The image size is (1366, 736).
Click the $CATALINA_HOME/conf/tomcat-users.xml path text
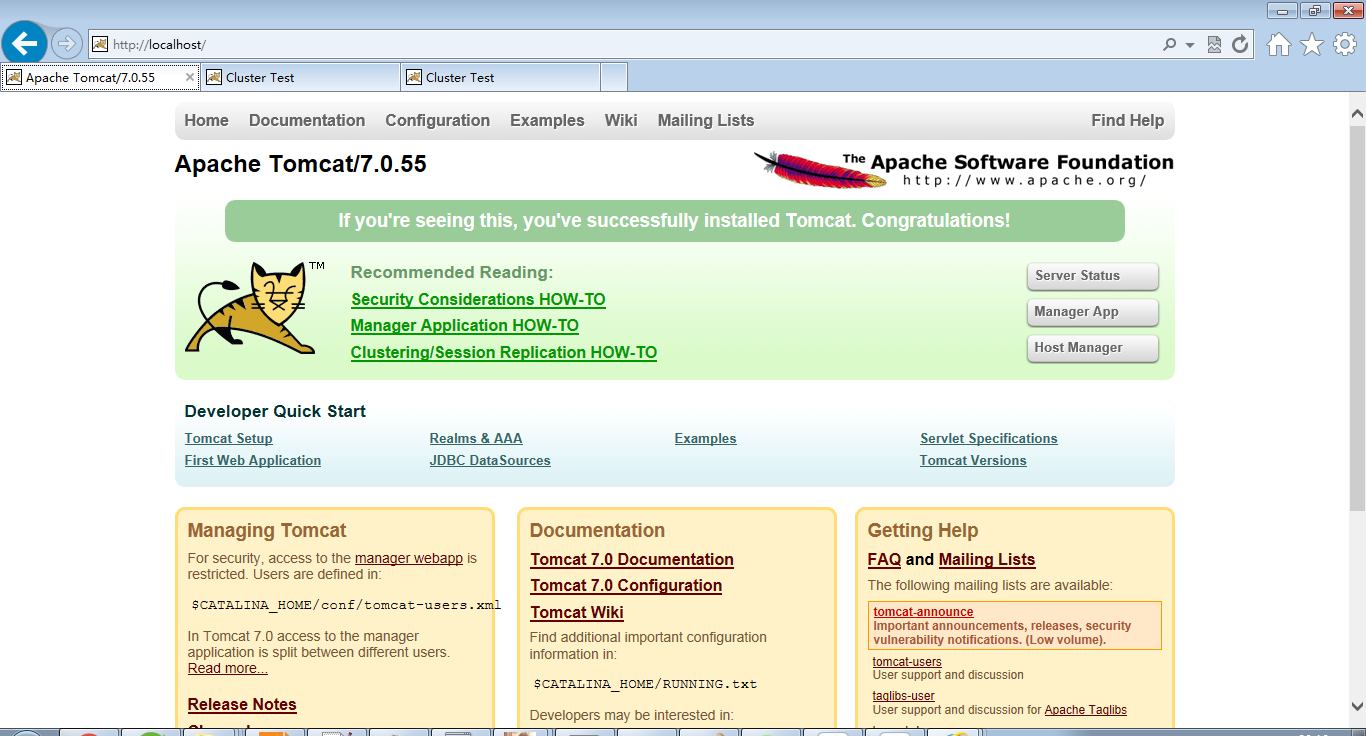coord(346,605)
